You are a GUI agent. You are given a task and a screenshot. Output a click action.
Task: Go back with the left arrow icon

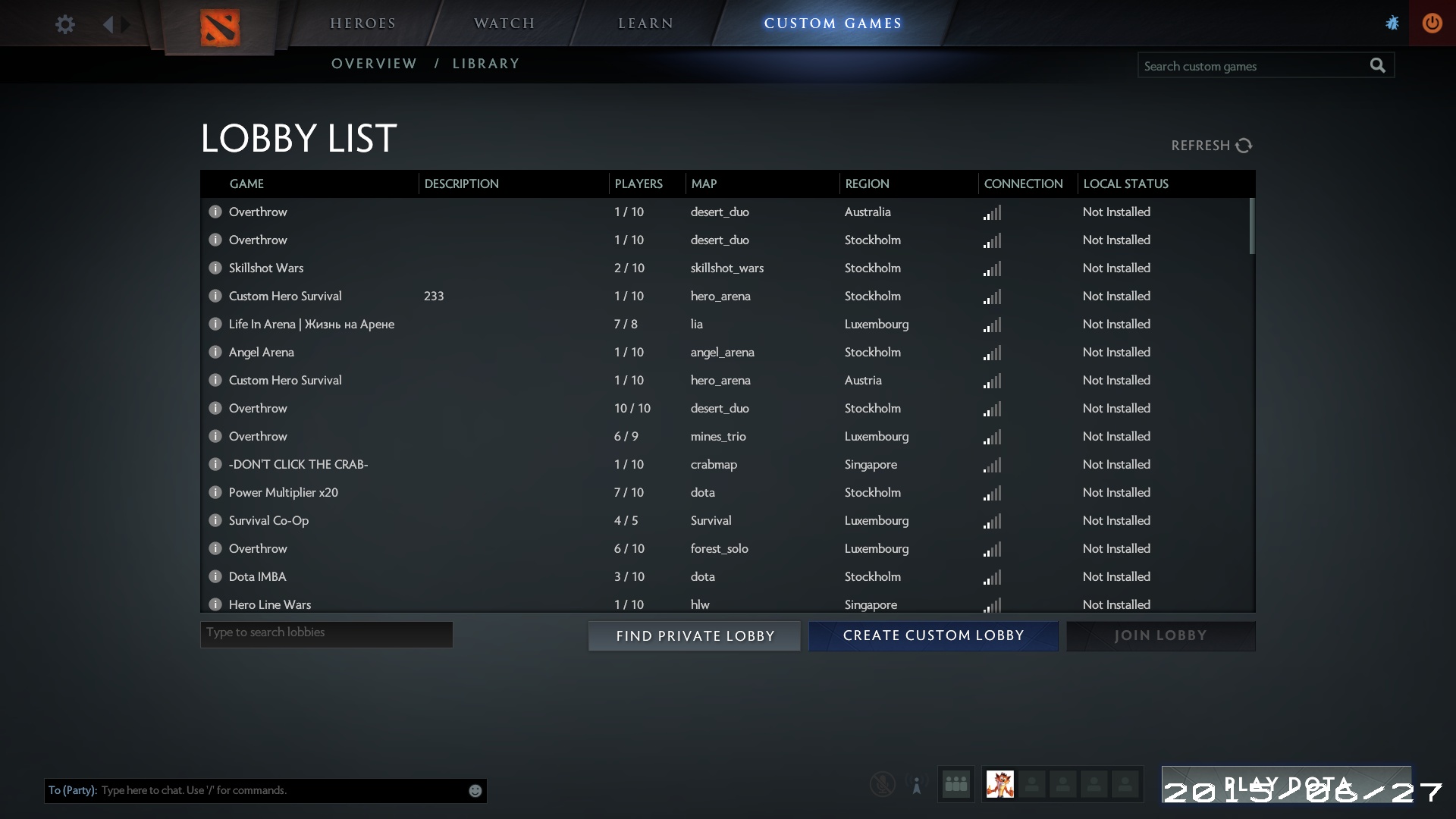[x=108, y=24]
